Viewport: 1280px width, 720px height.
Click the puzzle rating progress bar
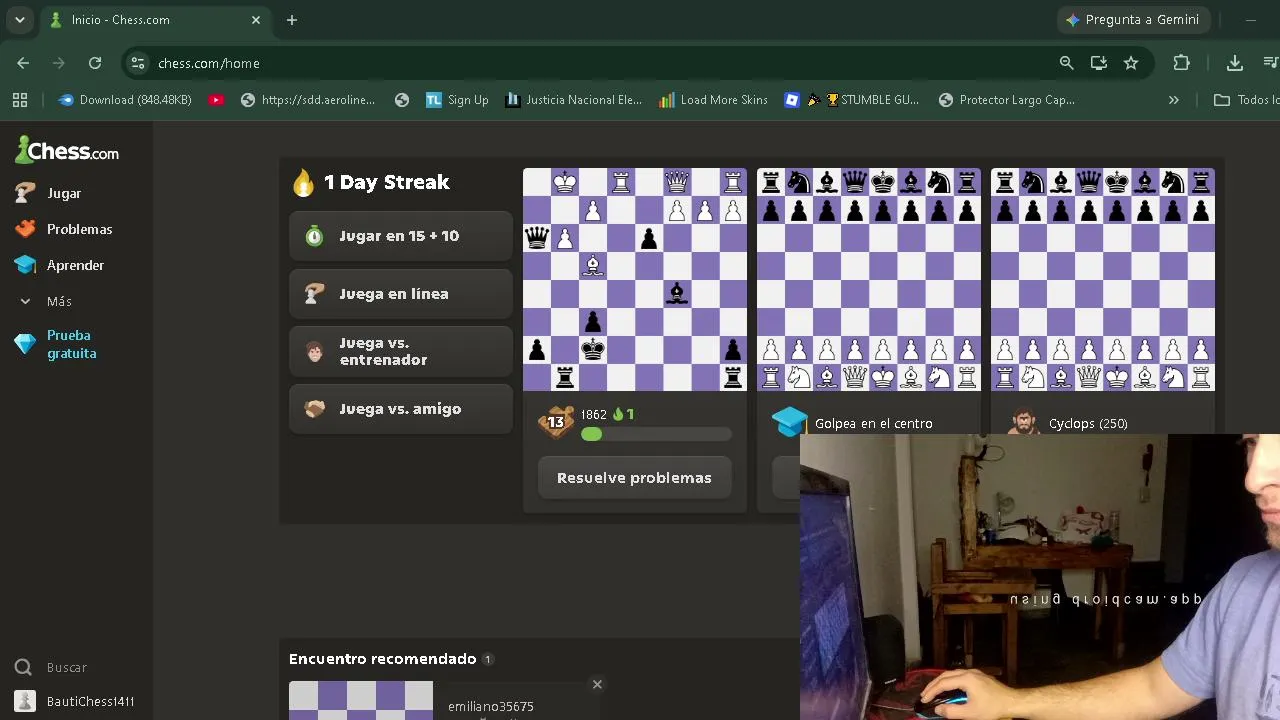656,434
